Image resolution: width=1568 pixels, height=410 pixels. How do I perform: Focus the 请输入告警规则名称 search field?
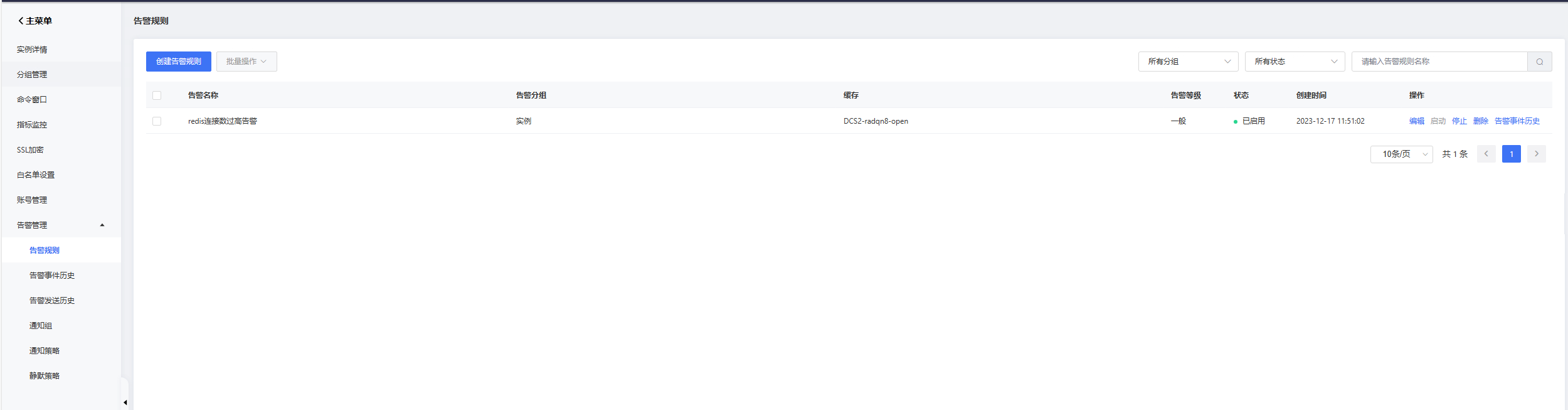[1439, 62]
